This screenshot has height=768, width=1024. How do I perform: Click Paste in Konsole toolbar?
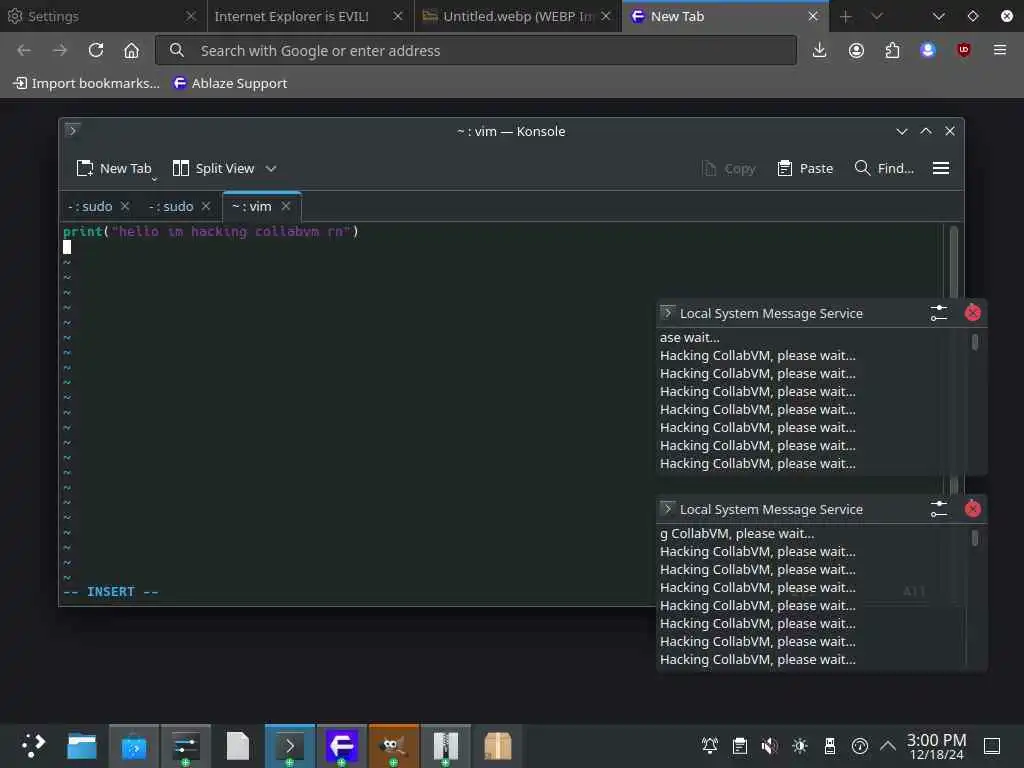pos(805,168)
